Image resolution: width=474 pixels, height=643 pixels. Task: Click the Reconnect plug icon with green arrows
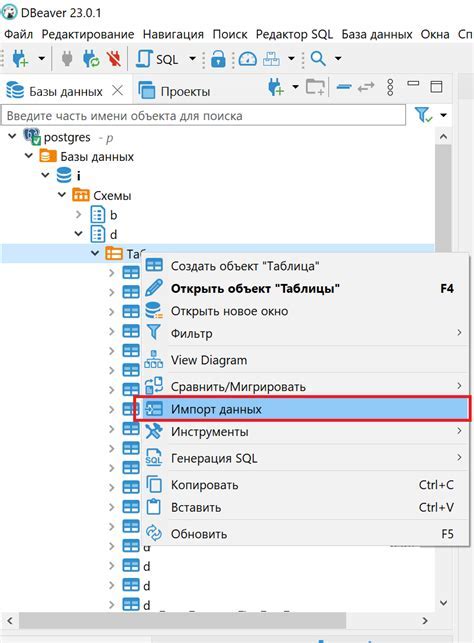91,59
